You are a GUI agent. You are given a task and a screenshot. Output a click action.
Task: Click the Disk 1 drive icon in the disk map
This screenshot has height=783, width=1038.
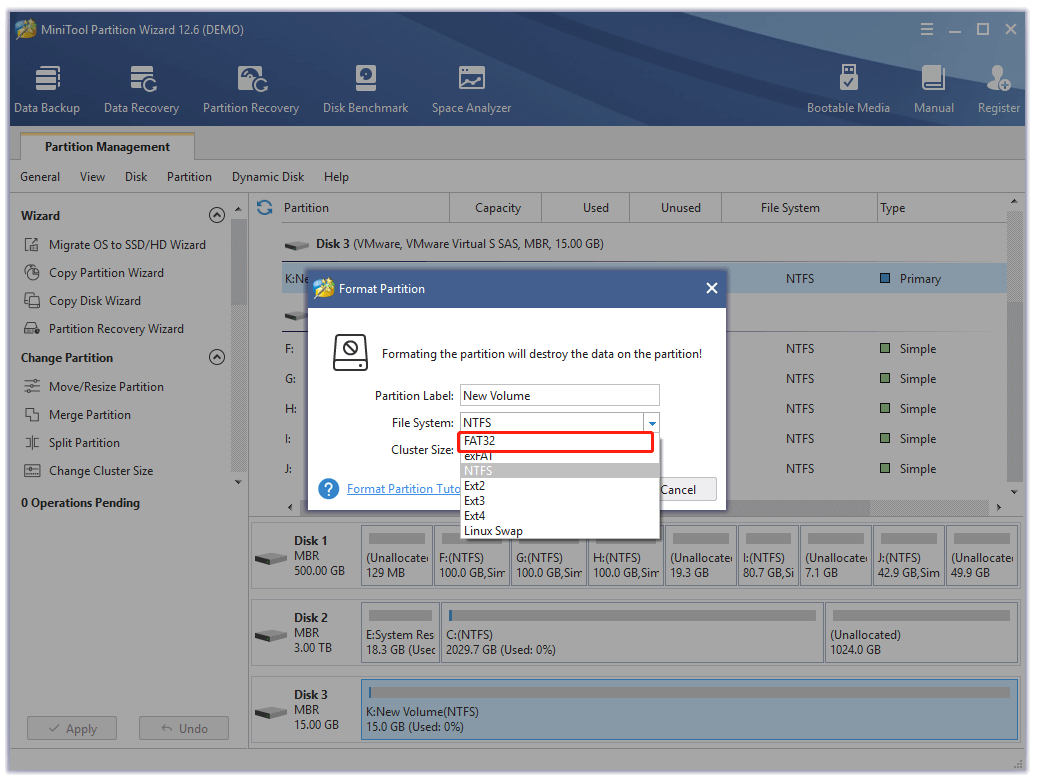[x=271, y=559]
